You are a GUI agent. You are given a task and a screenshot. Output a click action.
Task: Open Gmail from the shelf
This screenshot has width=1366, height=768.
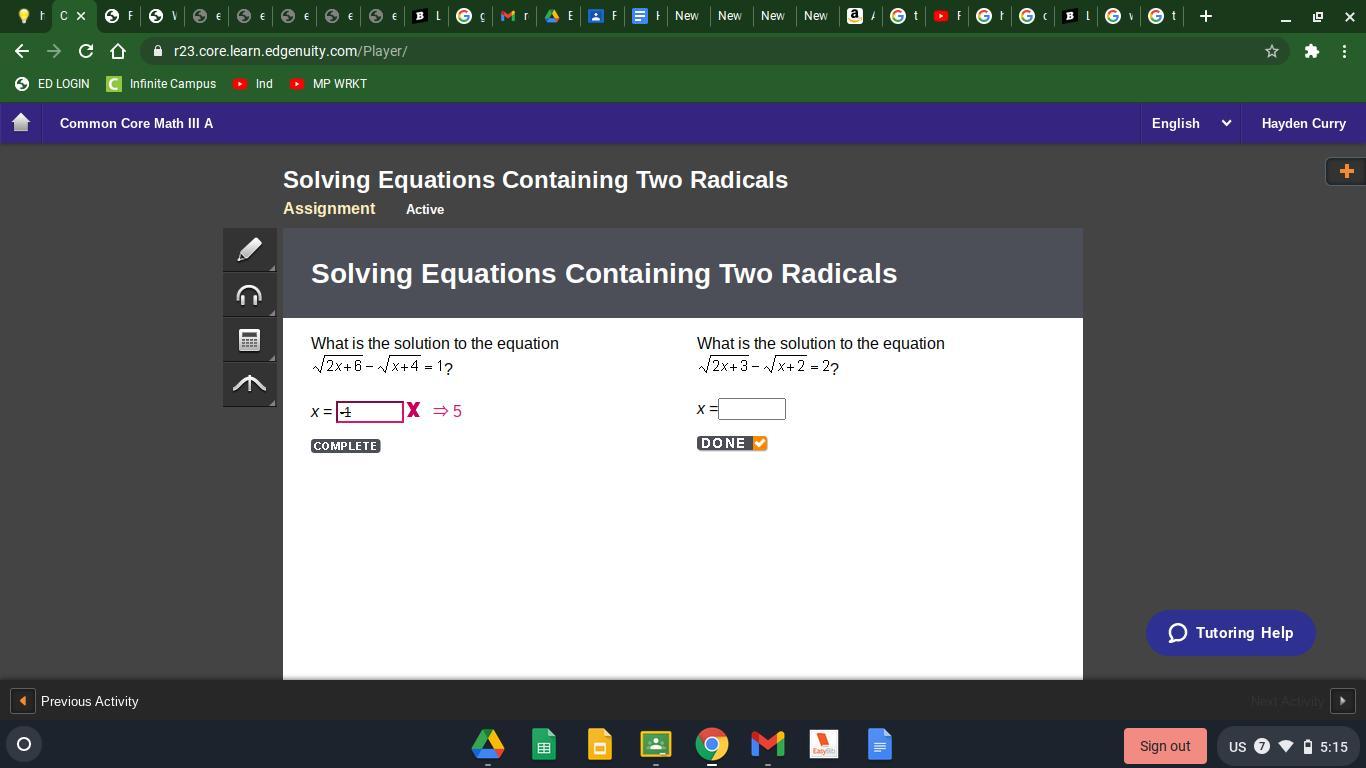[767, 745]
